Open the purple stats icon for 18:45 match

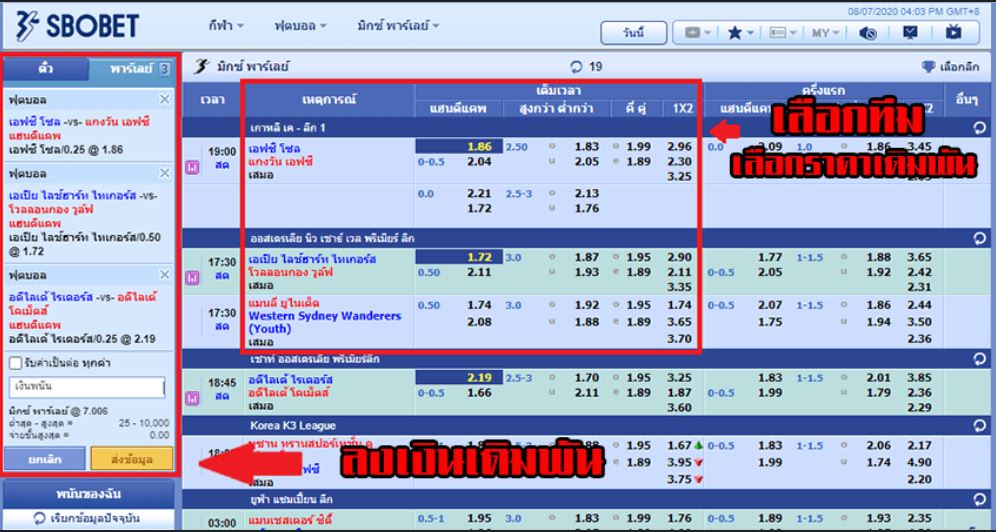[x=192, y=398]
